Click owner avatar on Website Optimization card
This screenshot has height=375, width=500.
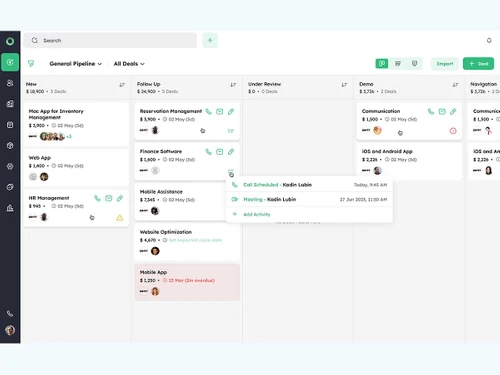click(155, 251)
